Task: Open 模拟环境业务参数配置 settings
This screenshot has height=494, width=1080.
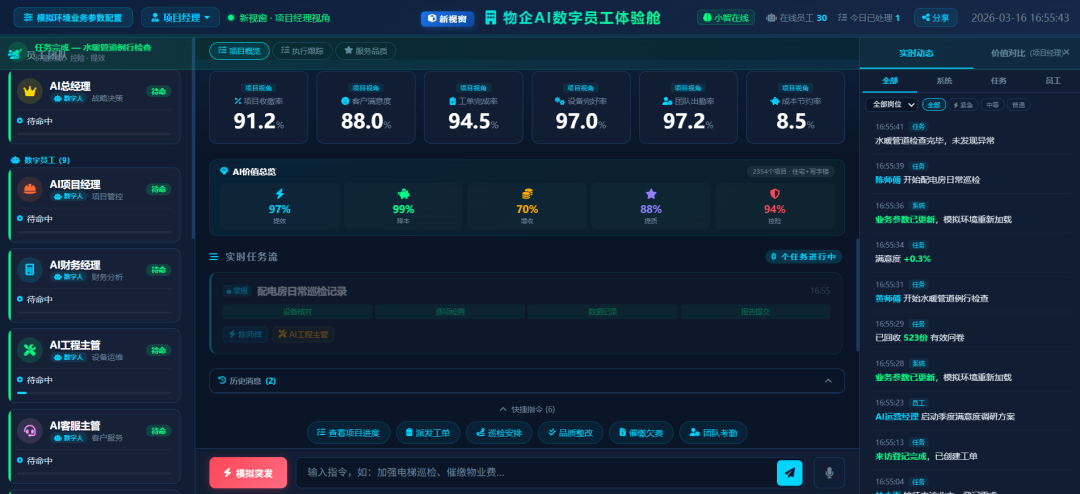Action: click(73, 17)
